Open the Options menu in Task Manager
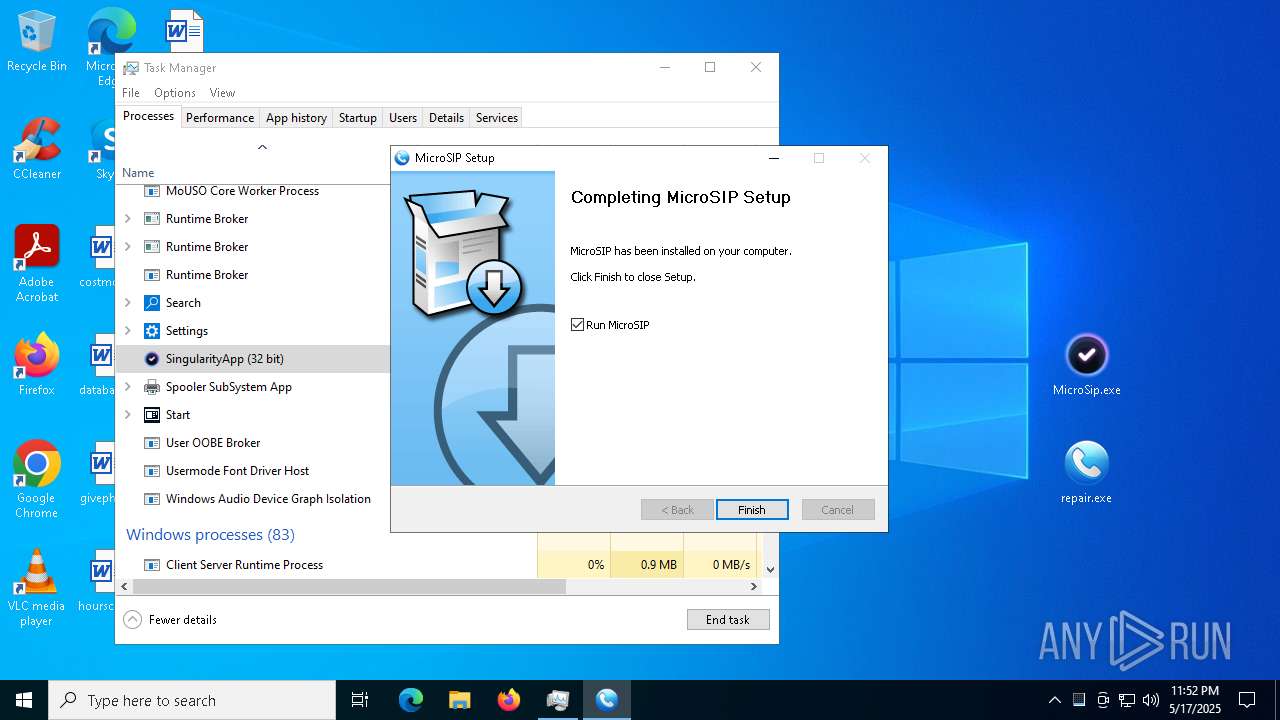 click(x=175, y=93)
